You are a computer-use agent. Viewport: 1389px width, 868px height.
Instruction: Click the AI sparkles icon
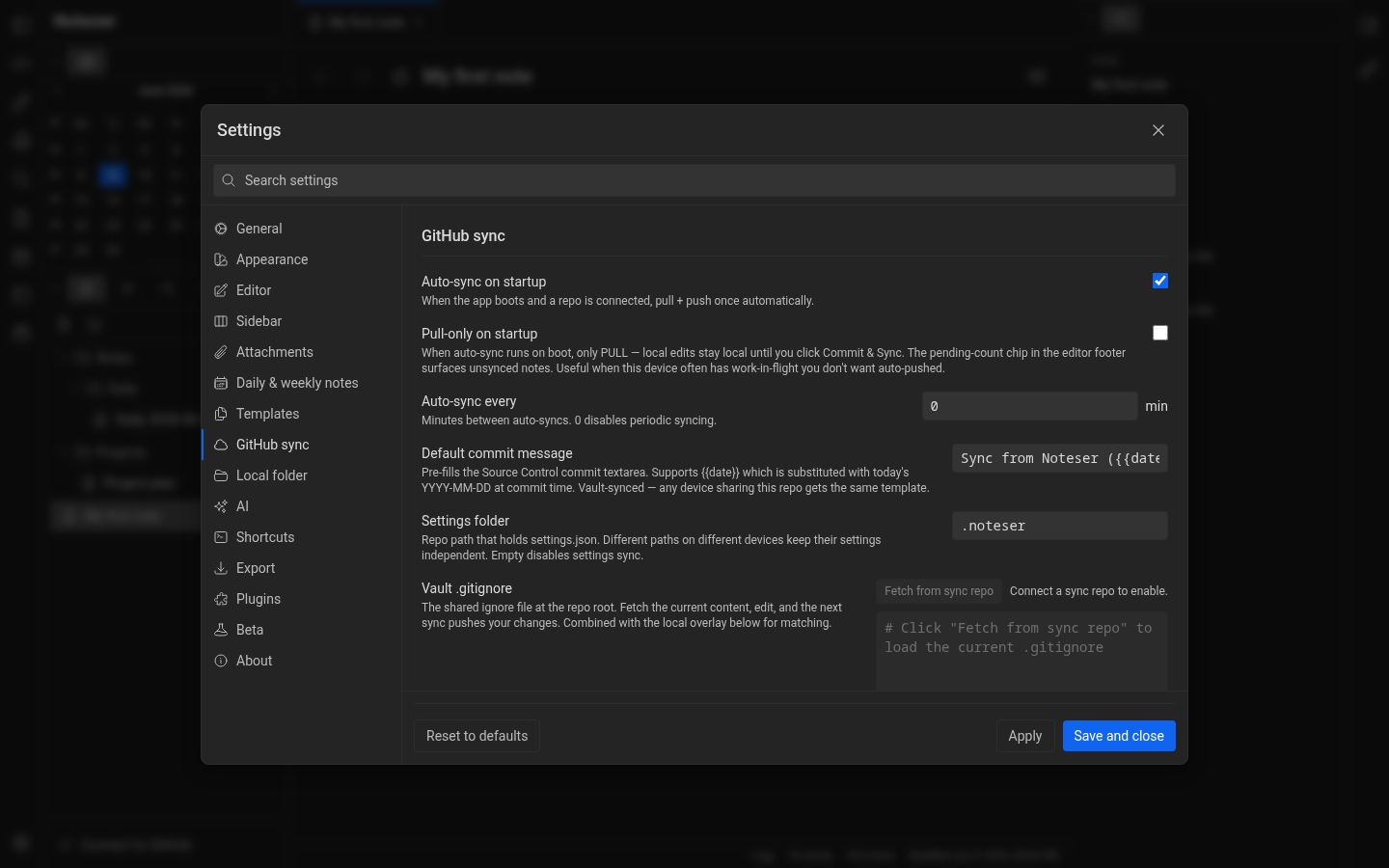221,506
